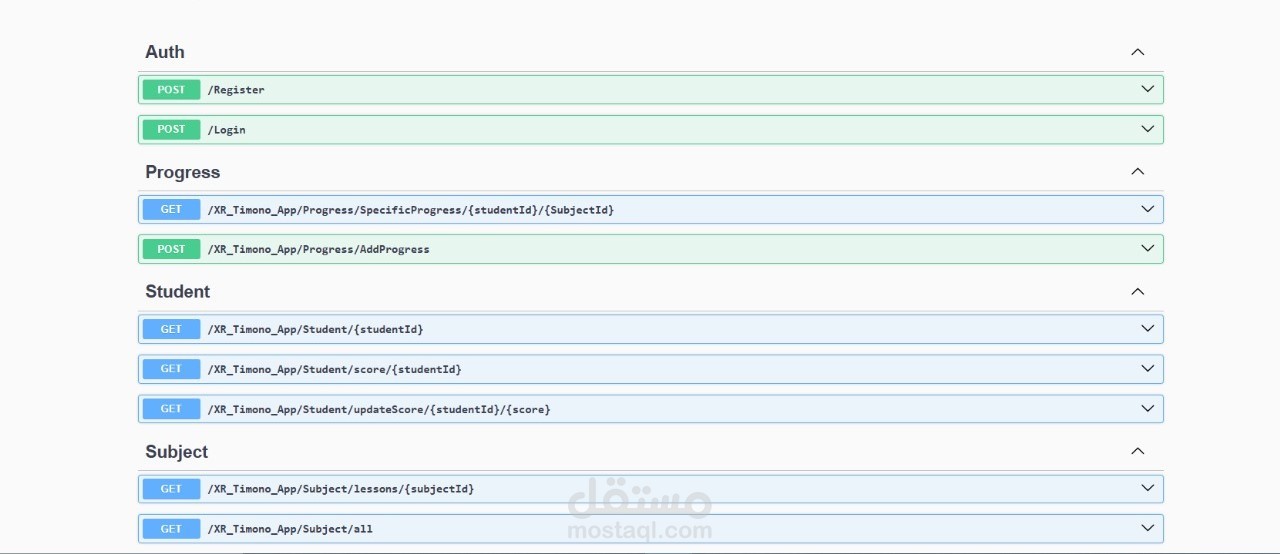Click the Subject section heading
Screen dimensions: 1280x554
tap(177, 452)
